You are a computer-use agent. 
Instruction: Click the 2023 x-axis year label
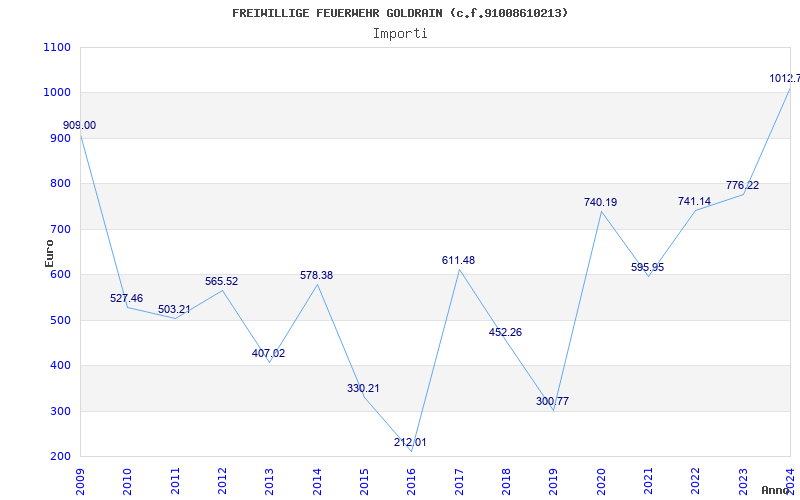tap(742, 479)
